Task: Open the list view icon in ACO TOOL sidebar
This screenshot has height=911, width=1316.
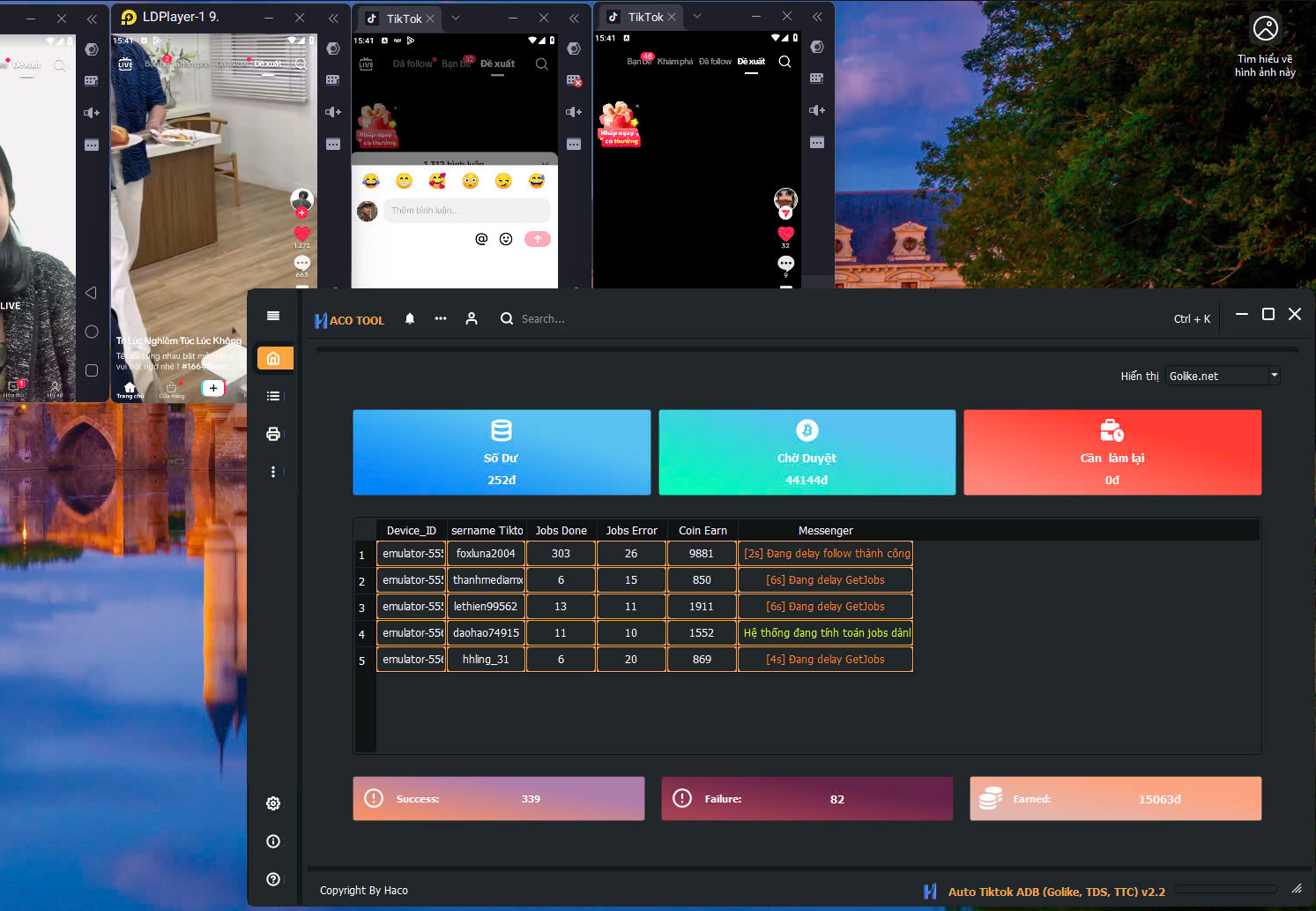Action: coord(273,396)
